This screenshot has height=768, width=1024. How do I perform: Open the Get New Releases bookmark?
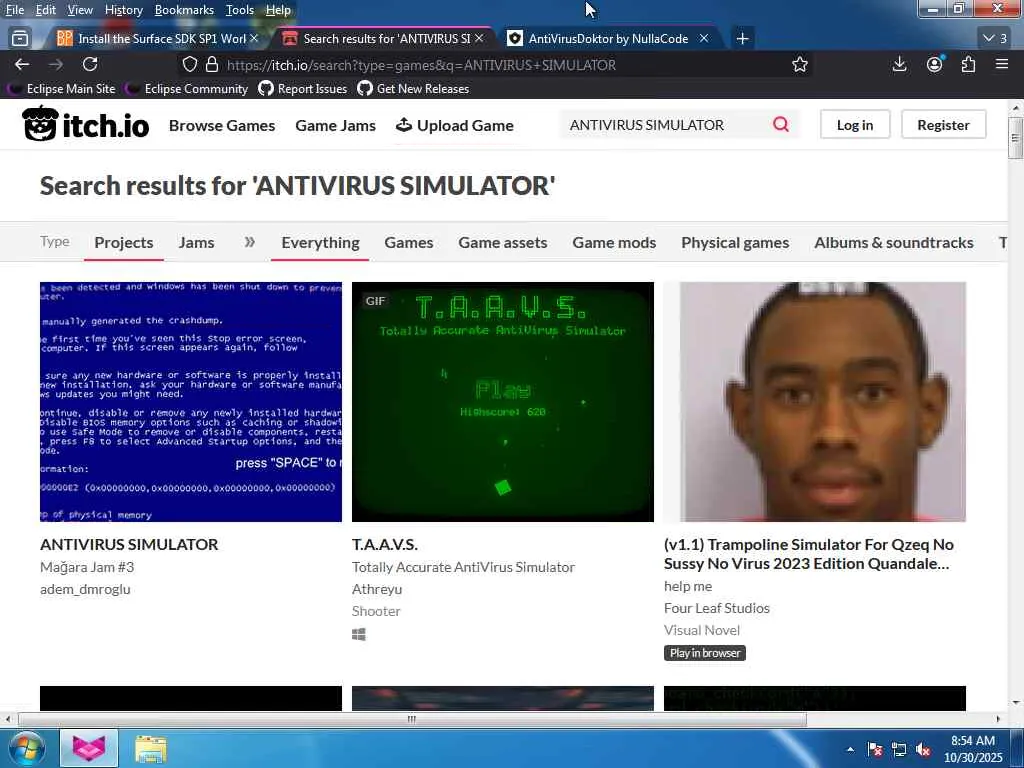click(413, 89)
